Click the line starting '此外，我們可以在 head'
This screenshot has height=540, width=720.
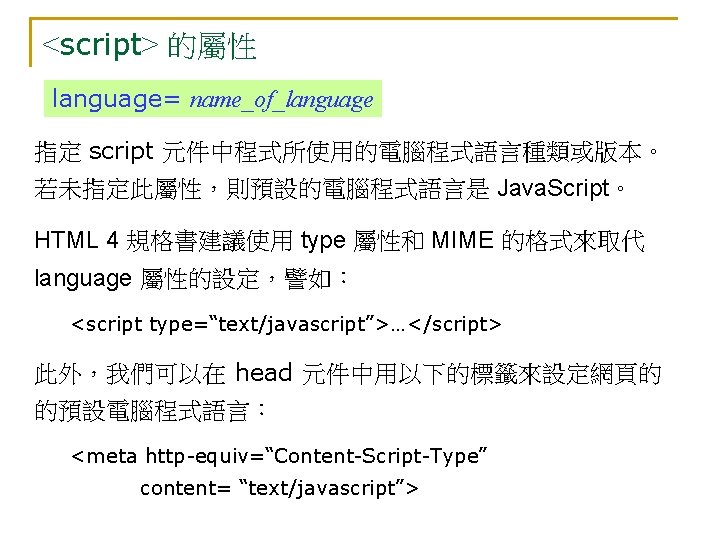click(348, 374)
